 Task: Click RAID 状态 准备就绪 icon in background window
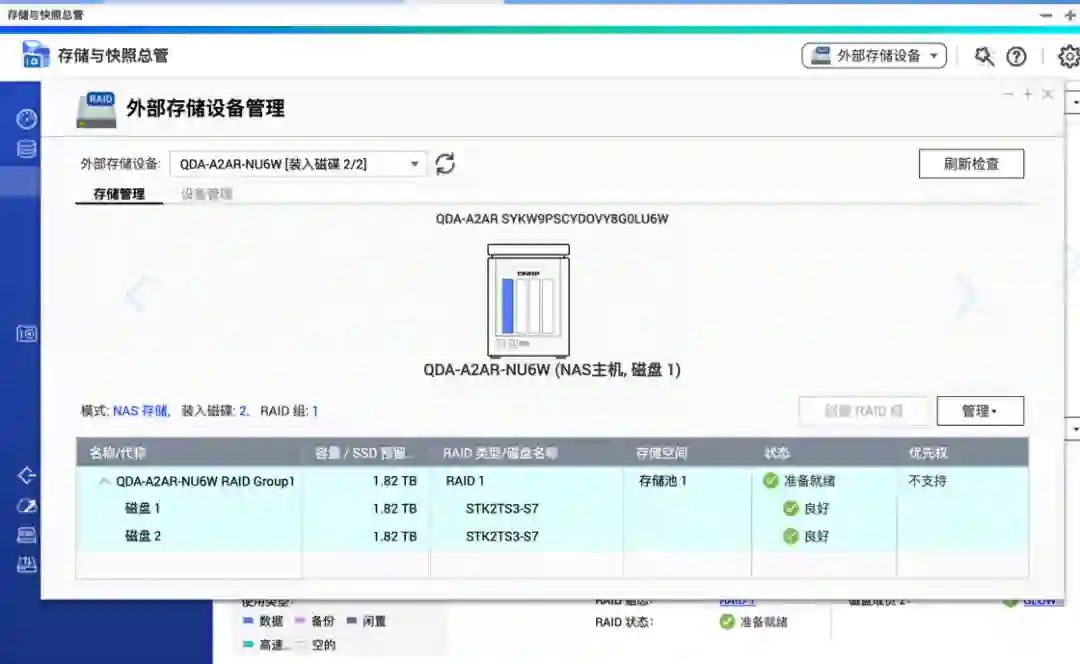coord(727,622)
